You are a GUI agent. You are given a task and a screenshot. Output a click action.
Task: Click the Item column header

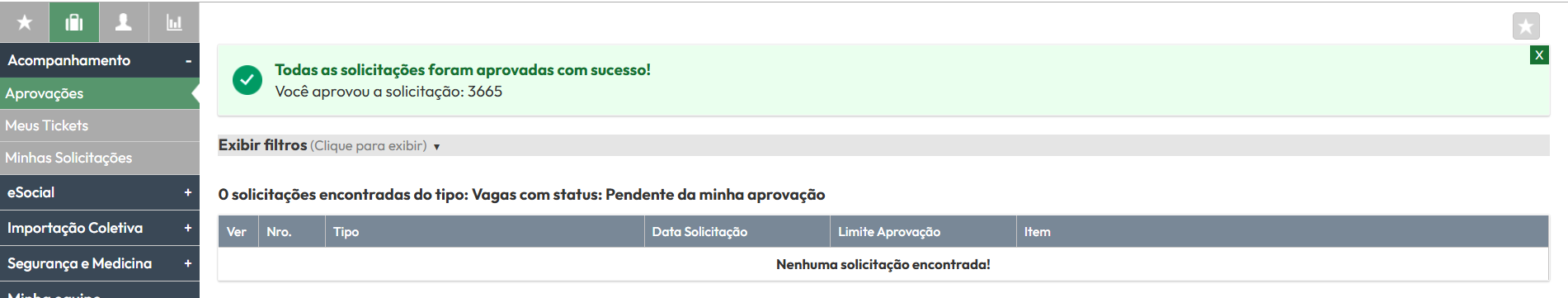[1283, 232]
